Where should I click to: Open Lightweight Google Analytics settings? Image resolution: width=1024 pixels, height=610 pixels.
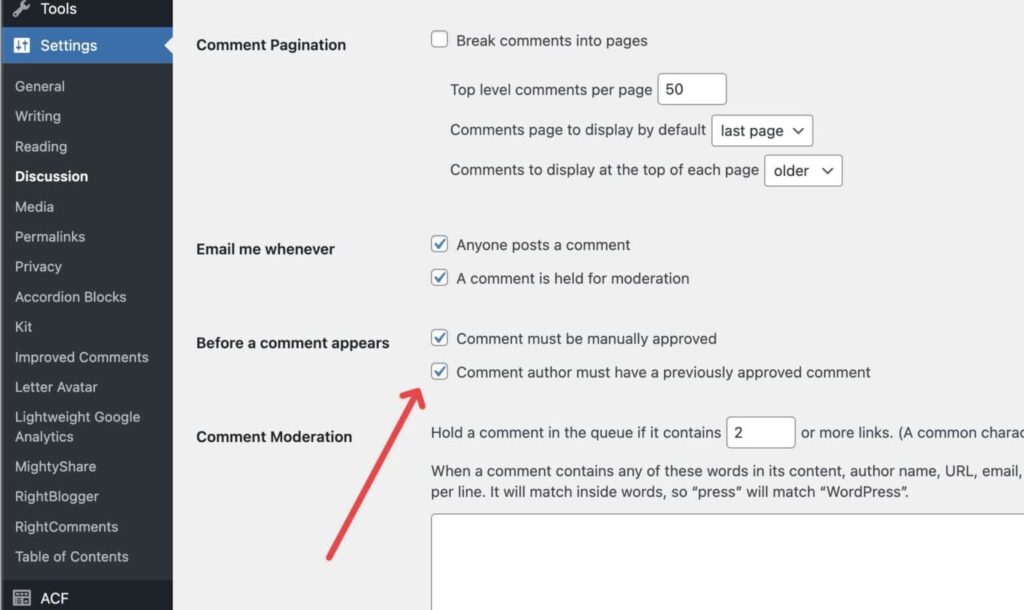[x=77, y=427]
